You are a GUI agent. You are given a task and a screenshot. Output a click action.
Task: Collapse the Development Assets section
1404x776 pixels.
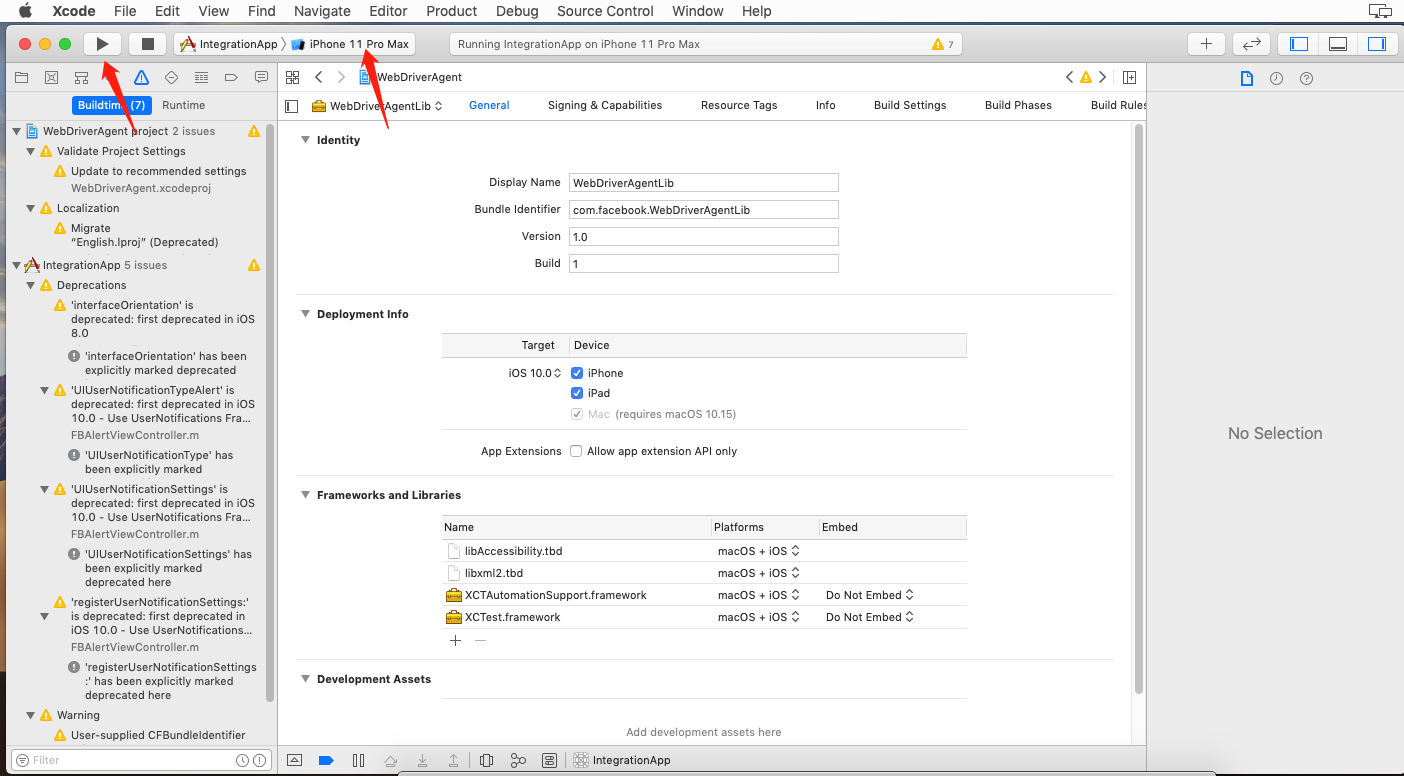[305, 679]
